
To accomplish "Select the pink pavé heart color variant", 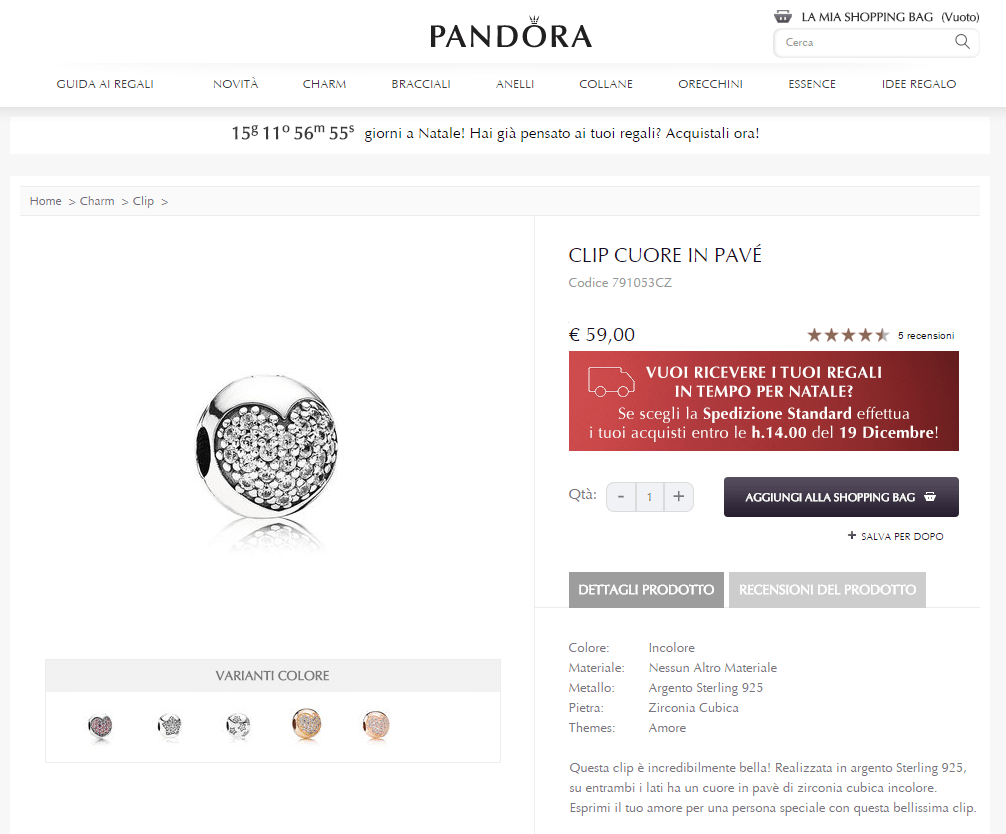I will tap(100, 725).
